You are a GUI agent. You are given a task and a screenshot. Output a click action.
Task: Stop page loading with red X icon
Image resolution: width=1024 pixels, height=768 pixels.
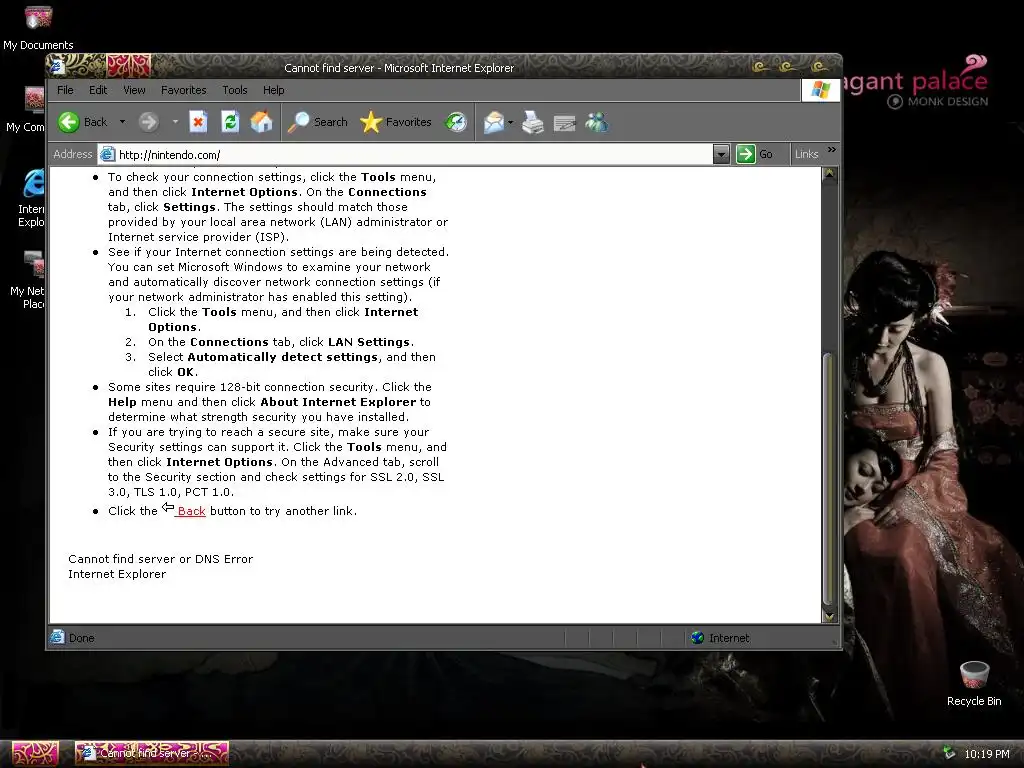tap(199, 122)
